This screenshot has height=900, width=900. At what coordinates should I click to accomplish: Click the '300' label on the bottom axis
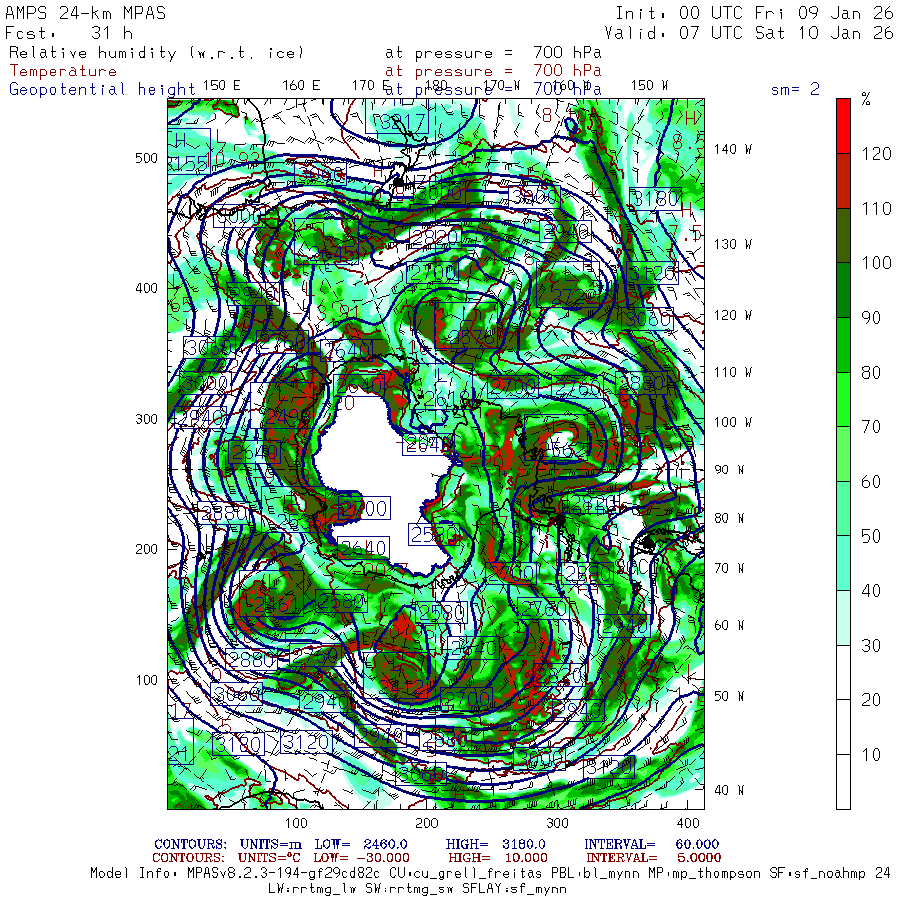pos(557,824)
